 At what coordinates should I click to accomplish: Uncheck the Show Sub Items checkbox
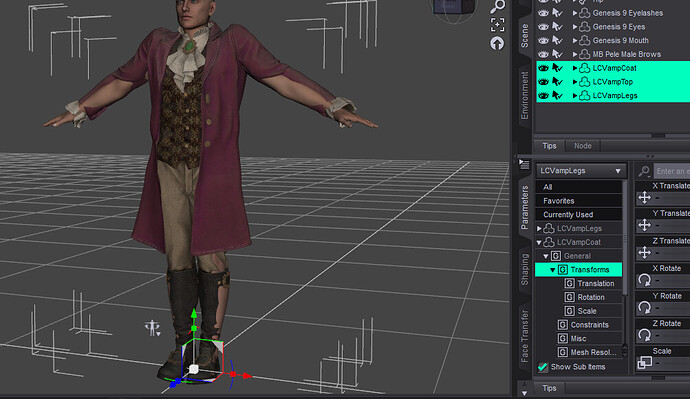pos(543,366)
